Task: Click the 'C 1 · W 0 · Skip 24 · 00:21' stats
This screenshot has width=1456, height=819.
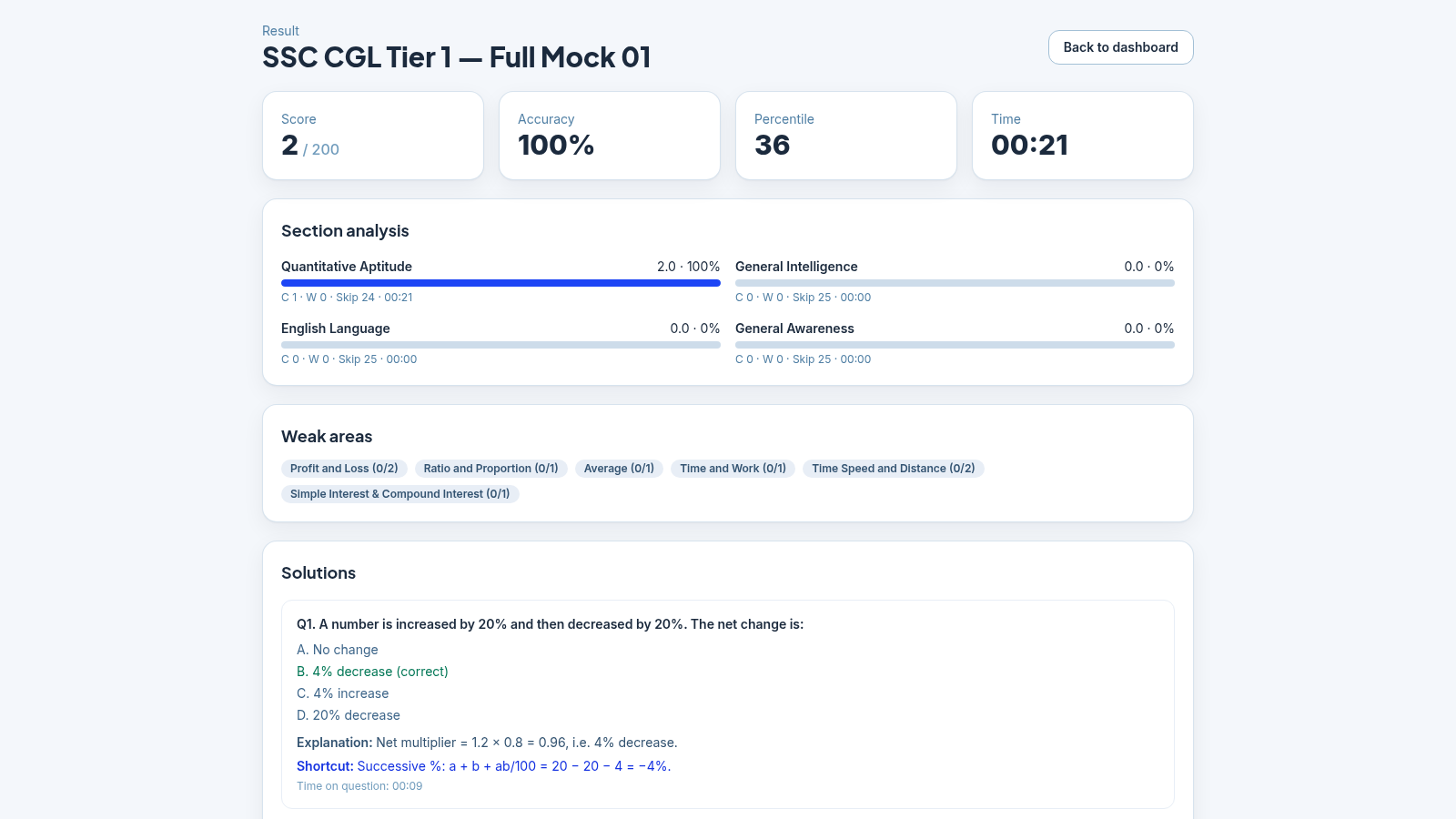Action: (347, 298)
